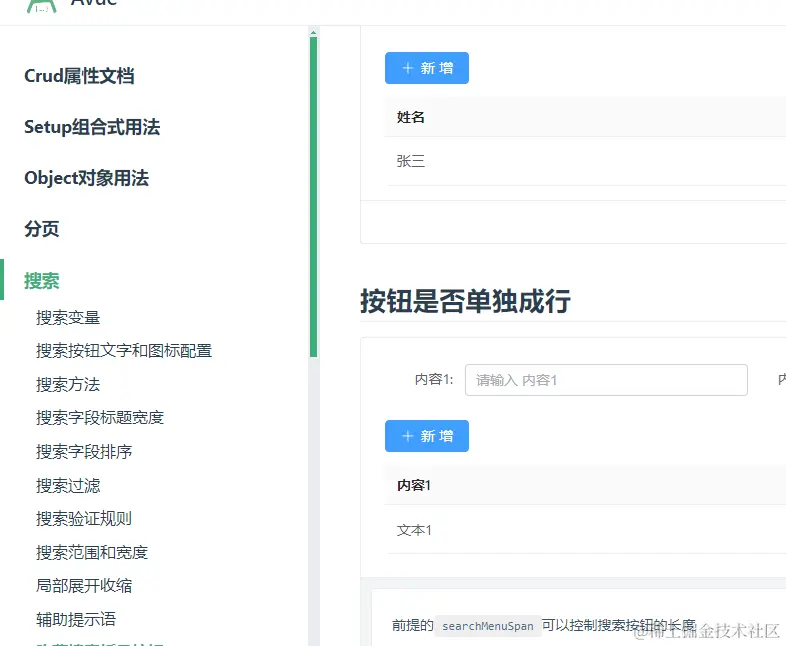Screen dimensions: 786x646
Task: Open the 分页 sidebar section
Action: point(42,229)
